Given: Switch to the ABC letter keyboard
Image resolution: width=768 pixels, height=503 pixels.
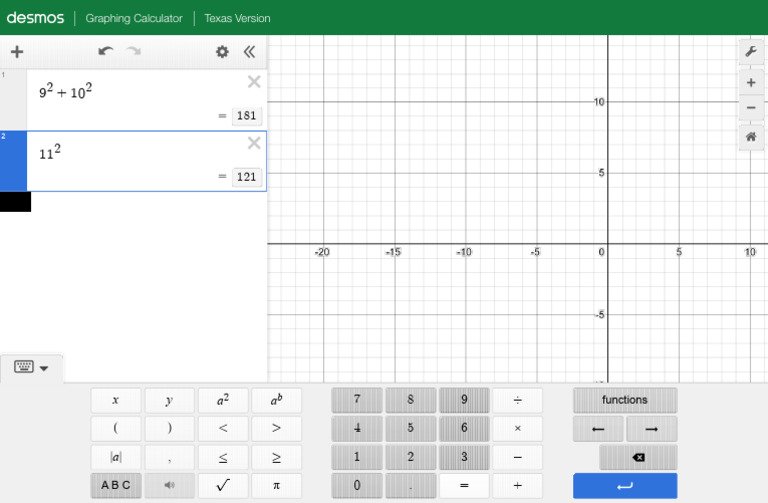Looking at the screenshot, I should coord(116,485).
